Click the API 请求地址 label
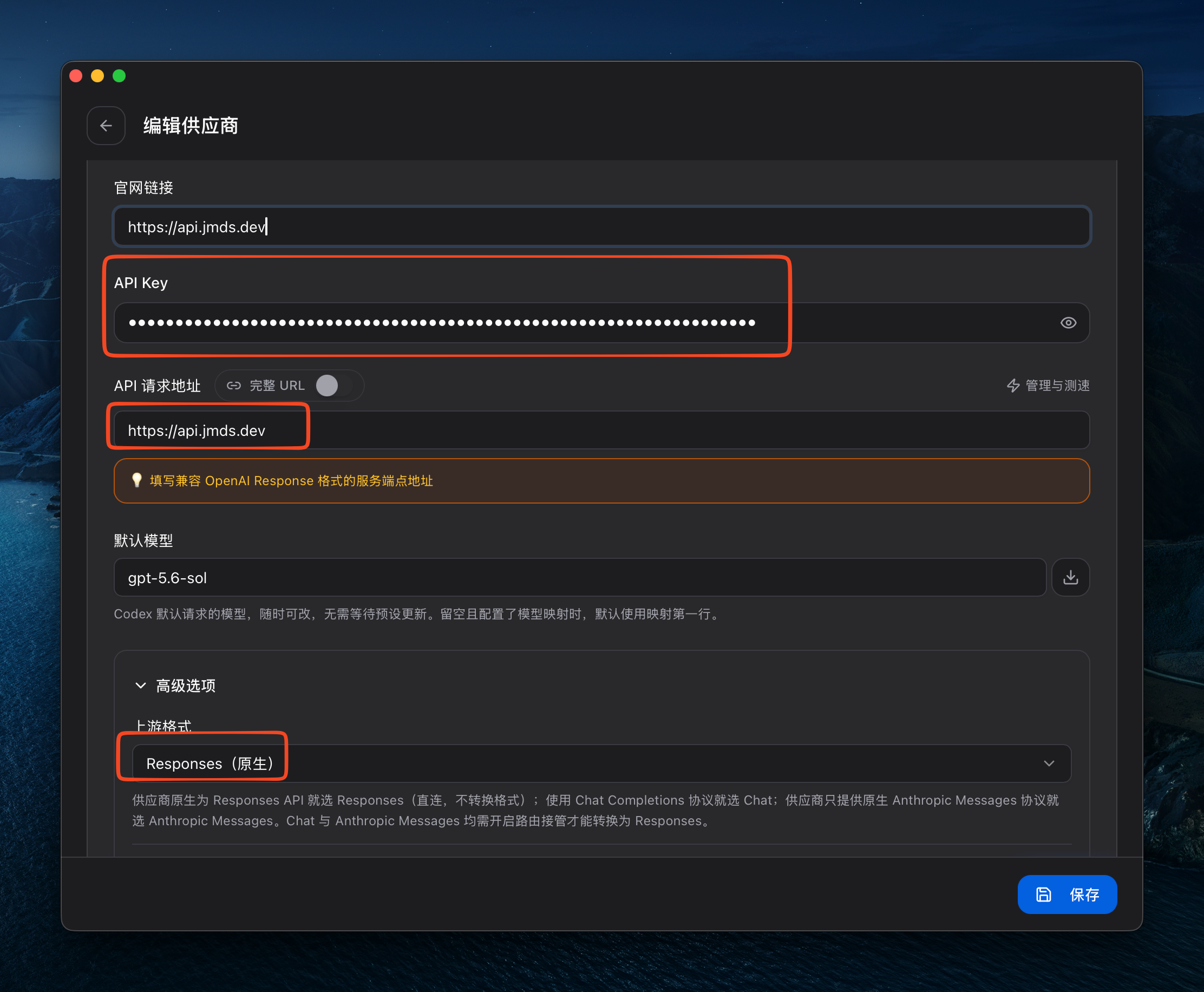 coord(157,386)
